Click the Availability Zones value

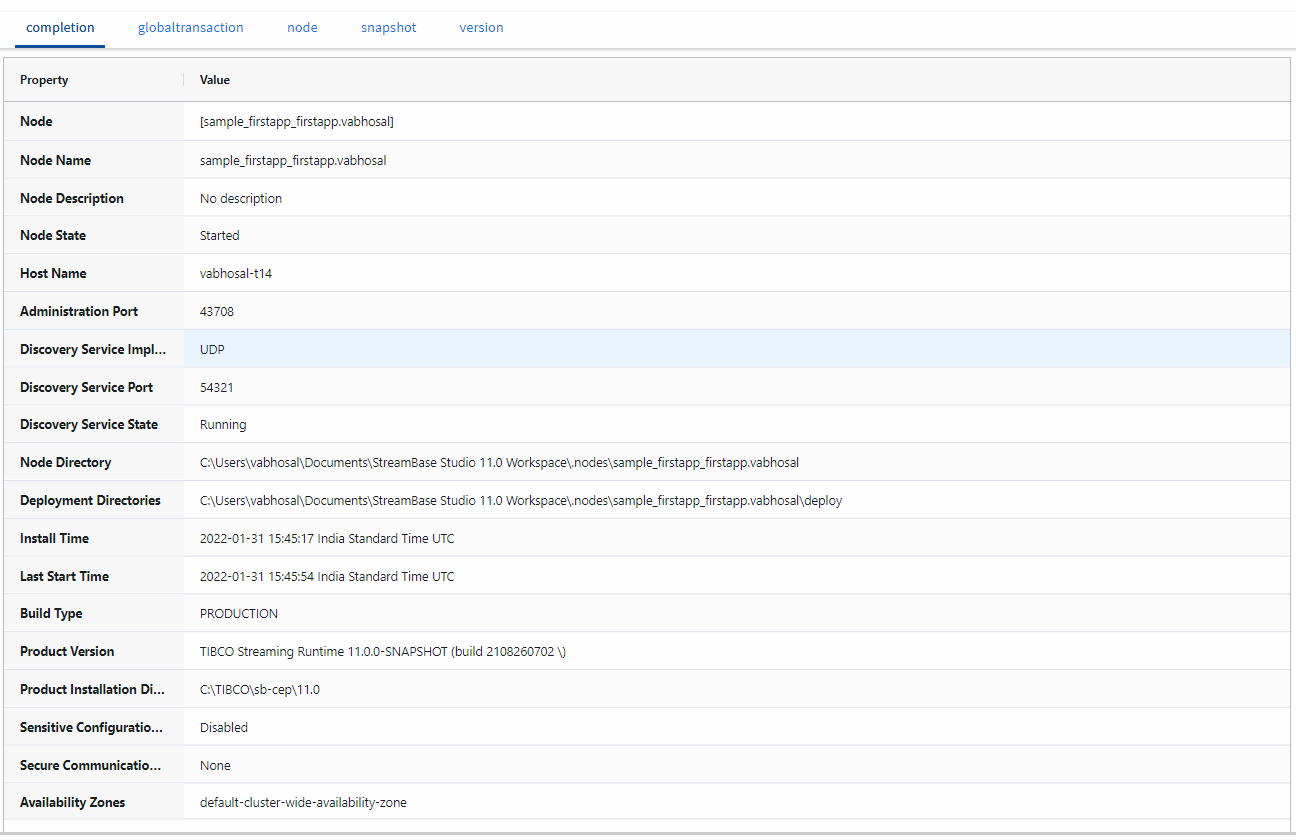tap(303, 803)
